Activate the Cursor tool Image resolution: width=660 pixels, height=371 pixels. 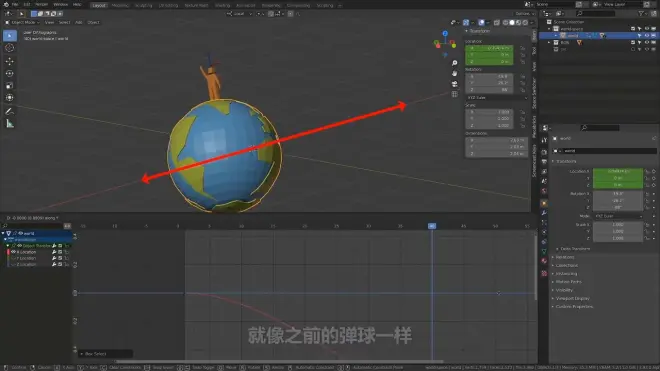tap(10, 48)
